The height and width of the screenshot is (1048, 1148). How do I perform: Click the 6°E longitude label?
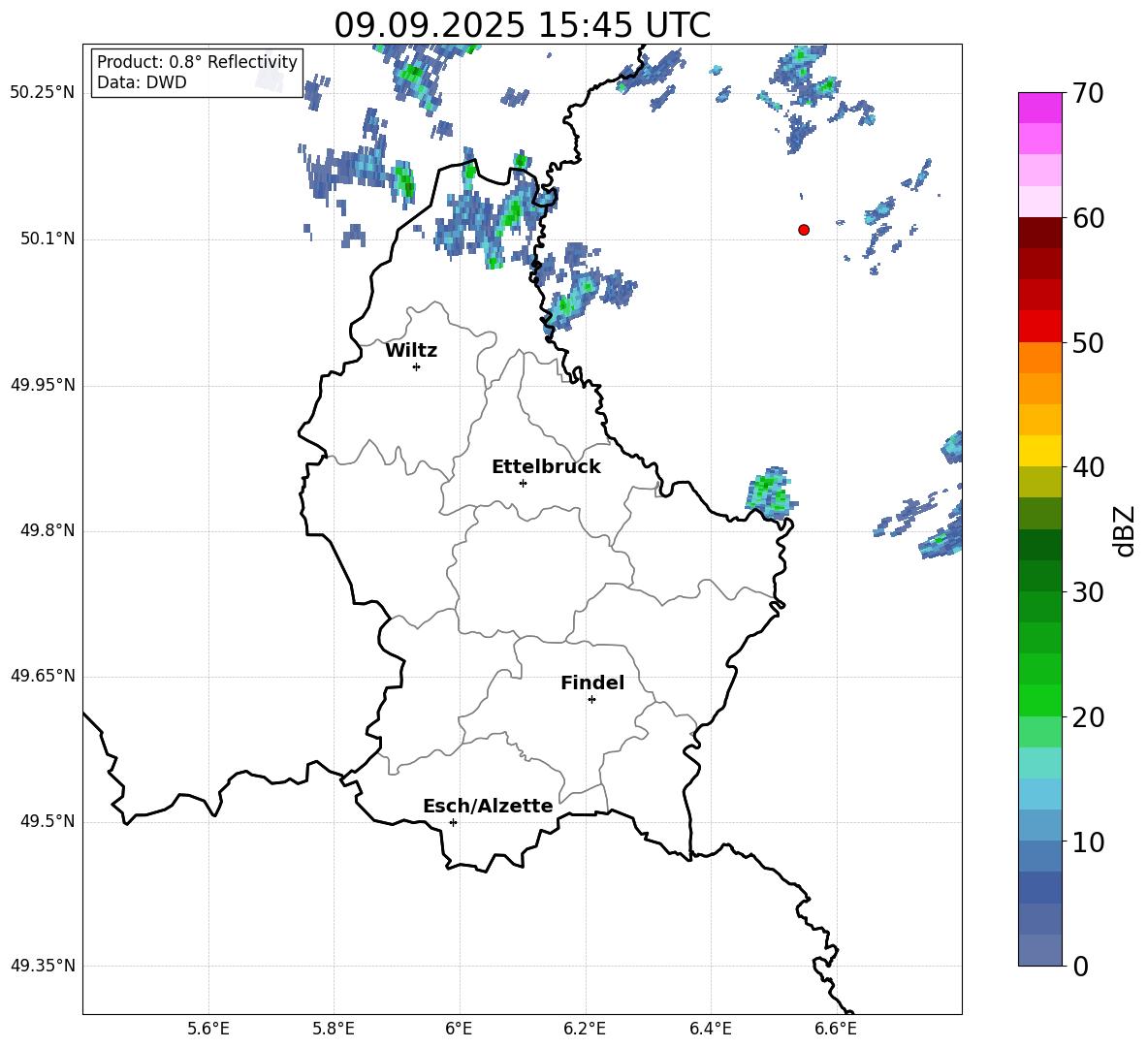pos(459,1029)
